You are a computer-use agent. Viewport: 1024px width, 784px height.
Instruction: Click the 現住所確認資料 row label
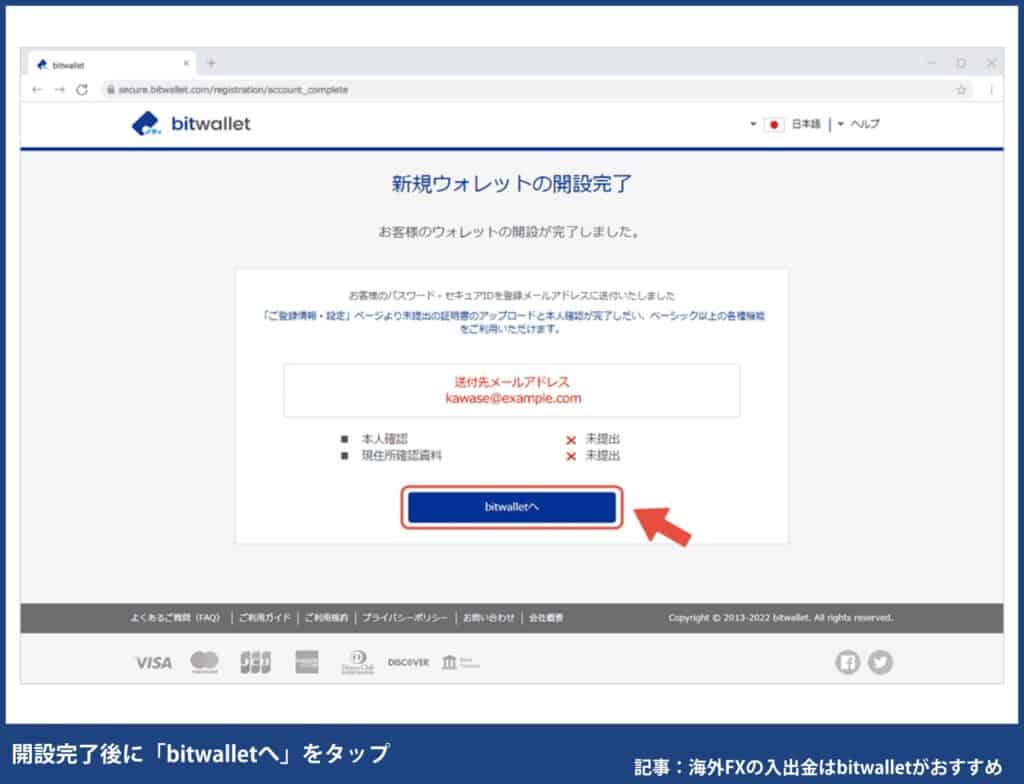click(x=402, y=455)
